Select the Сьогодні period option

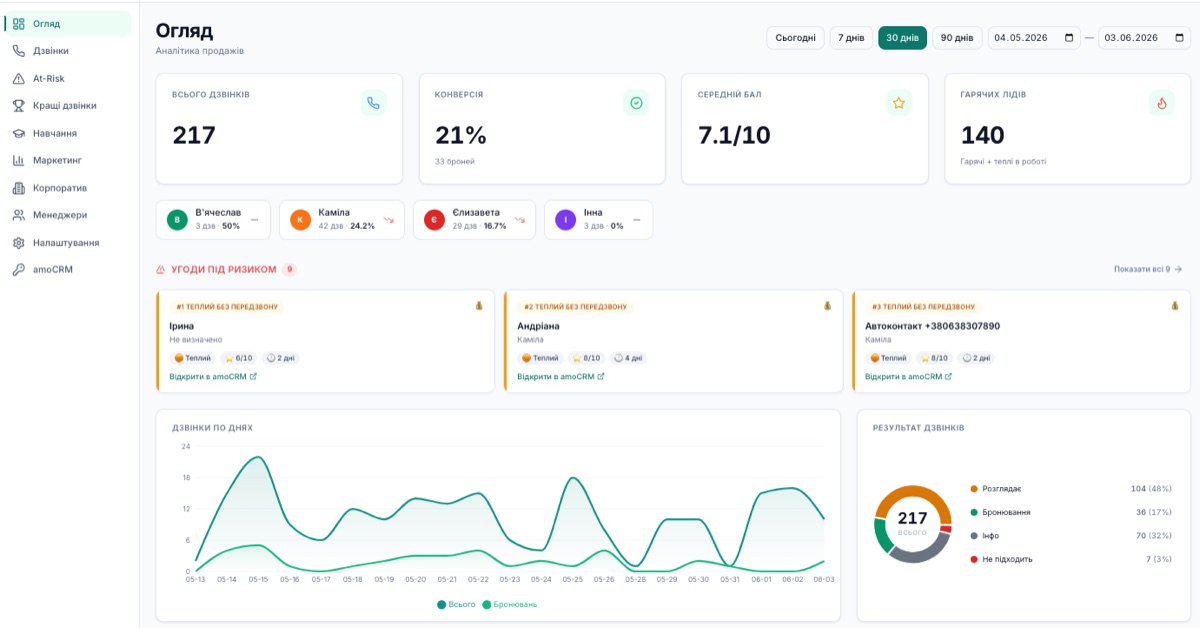point(796,38)
